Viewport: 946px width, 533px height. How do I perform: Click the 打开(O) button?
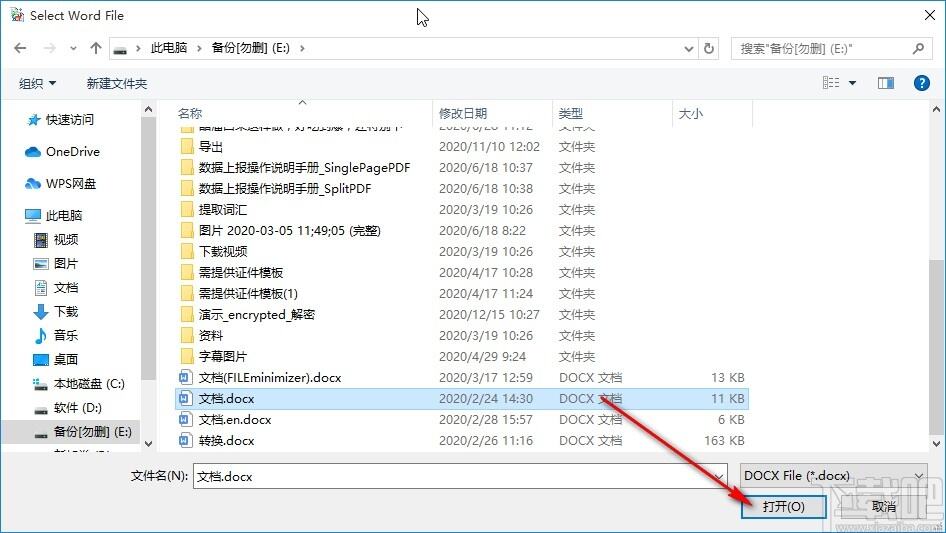click(783, 506)
